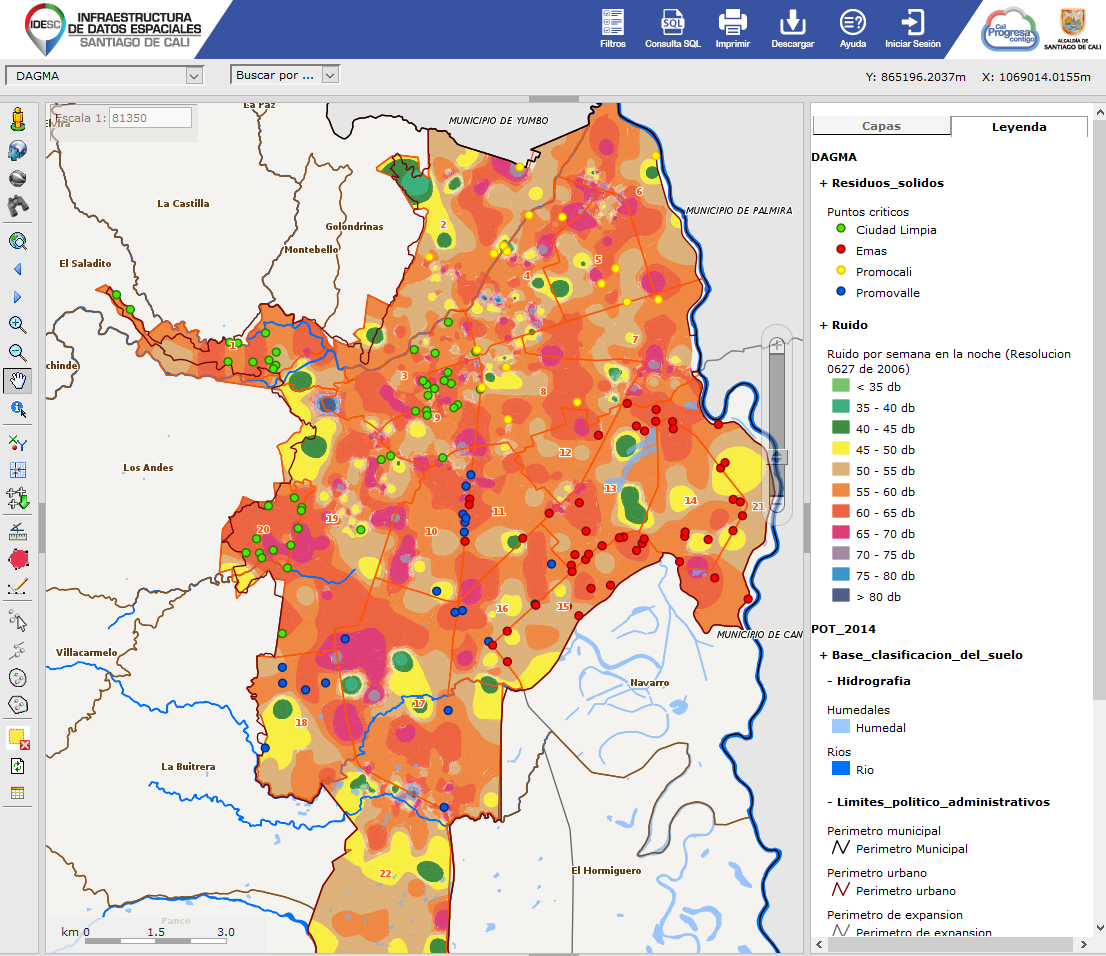This screenshot has width=1106, height=956.
Task: Go to previous map extent arrow
Action: pos(17,270)
